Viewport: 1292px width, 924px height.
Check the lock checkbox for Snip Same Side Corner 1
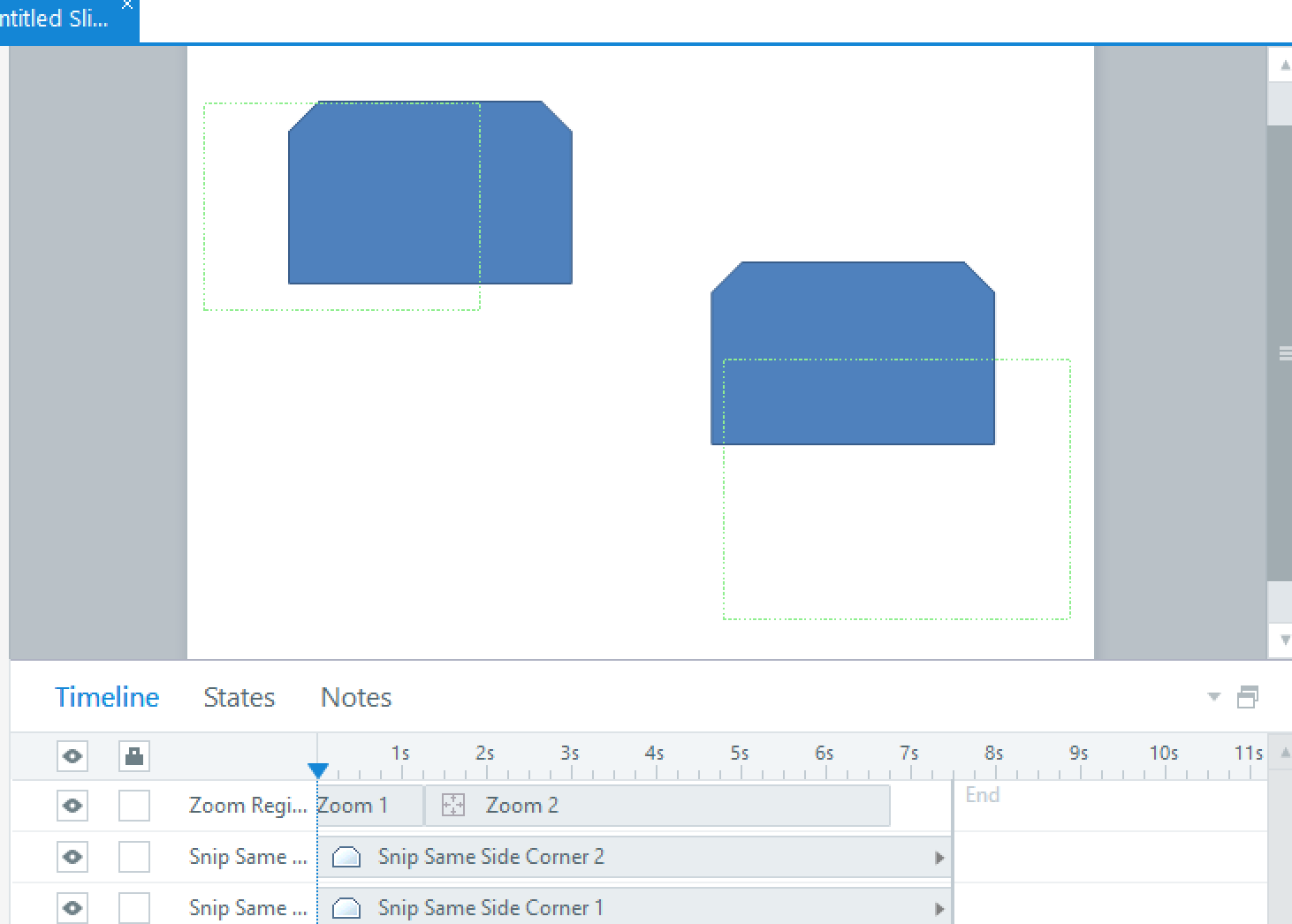click(x=133, y=907)
